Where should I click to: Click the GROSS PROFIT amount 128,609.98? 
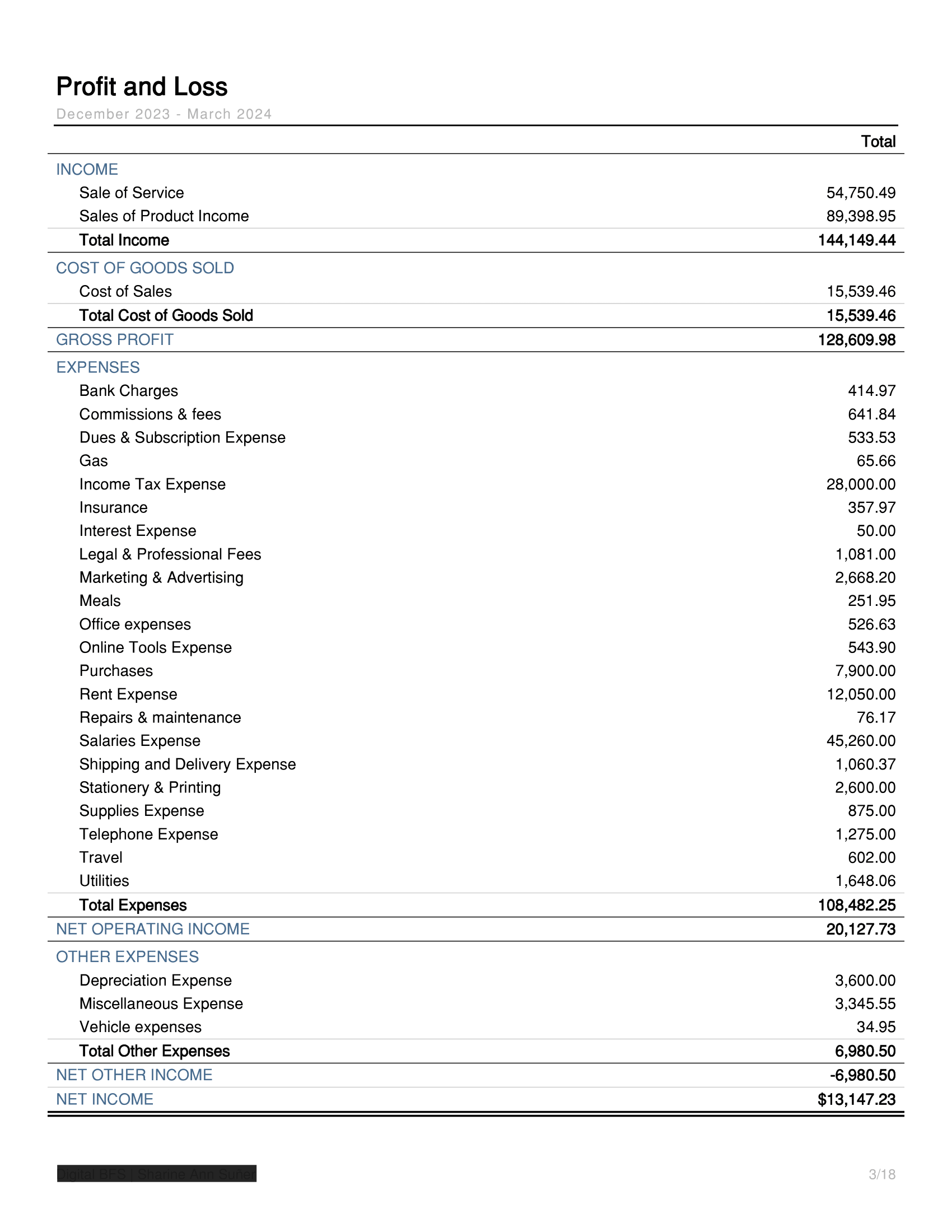[x=856, y=340]
